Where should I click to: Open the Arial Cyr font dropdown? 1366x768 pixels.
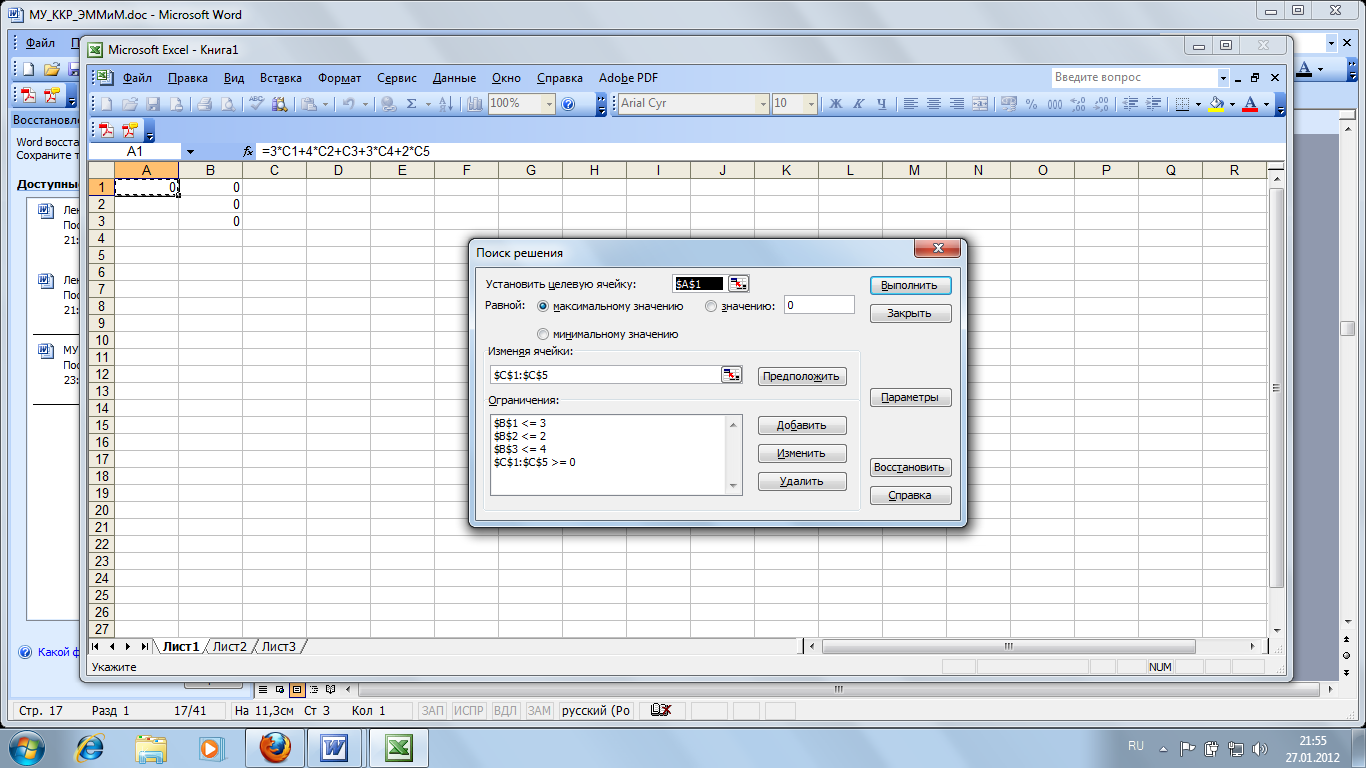click(763, 103)
